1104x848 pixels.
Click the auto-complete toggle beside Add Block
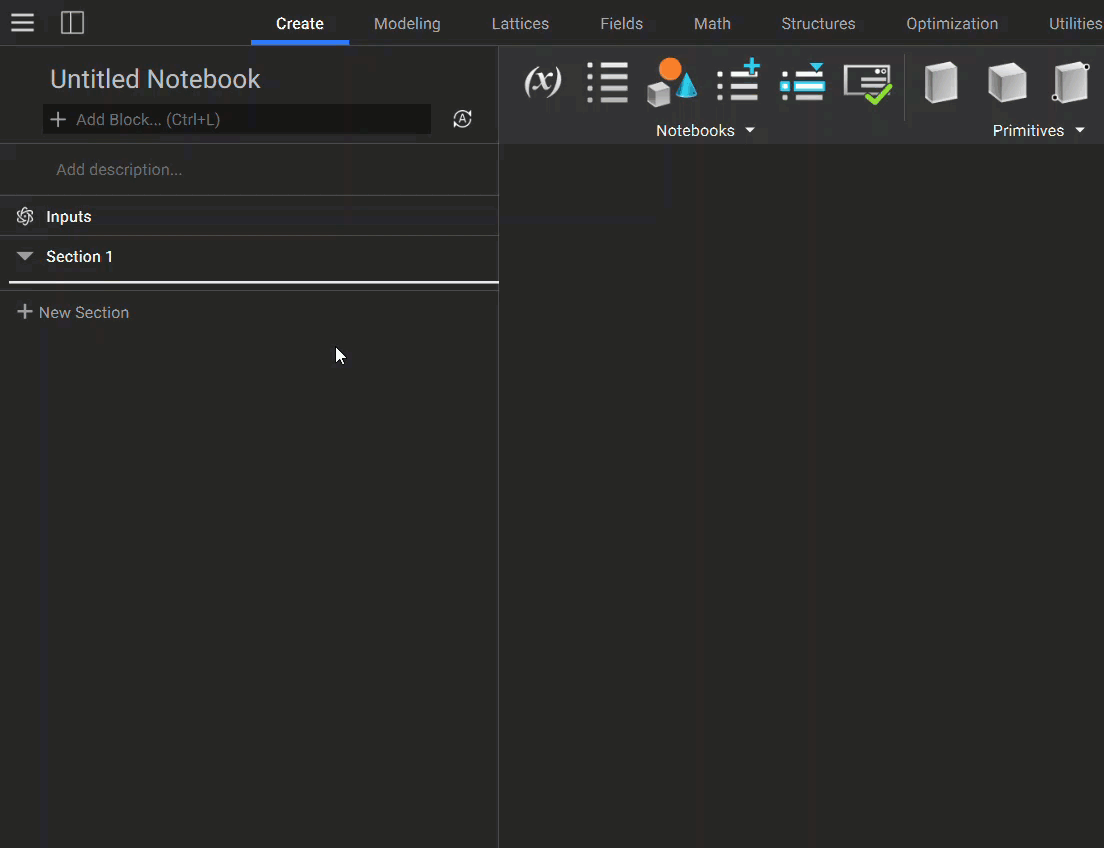[462, 118]
